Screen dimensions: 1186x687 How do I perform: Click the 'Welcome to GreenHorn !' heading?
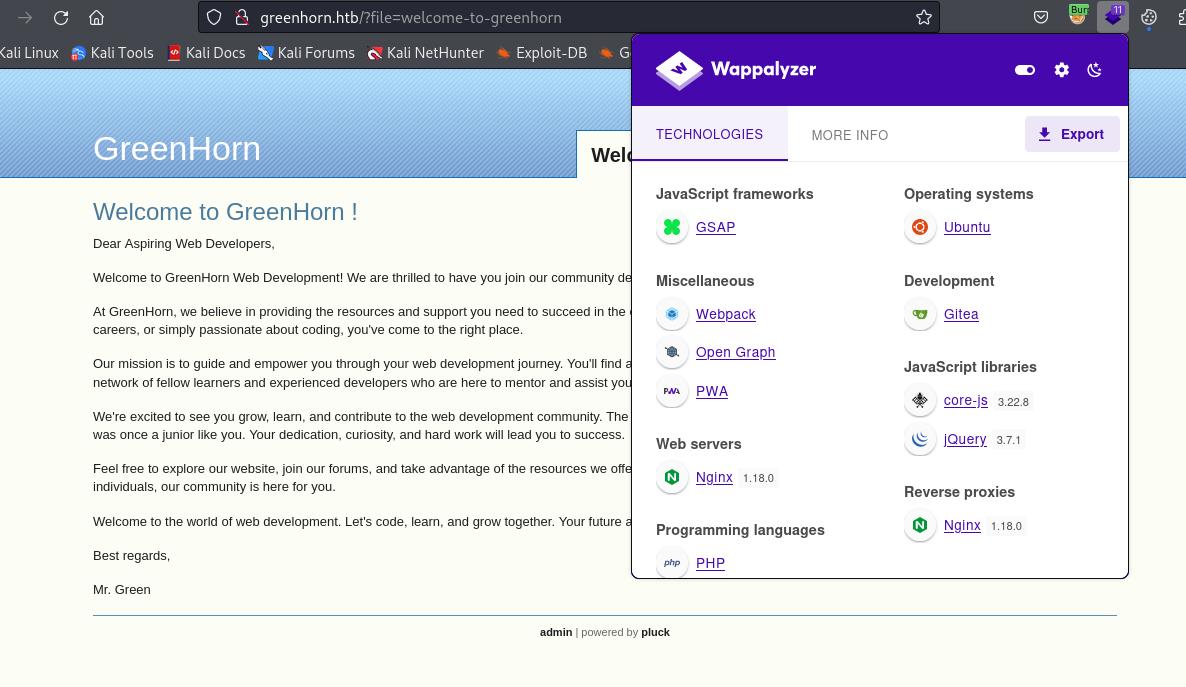[225, 212]
